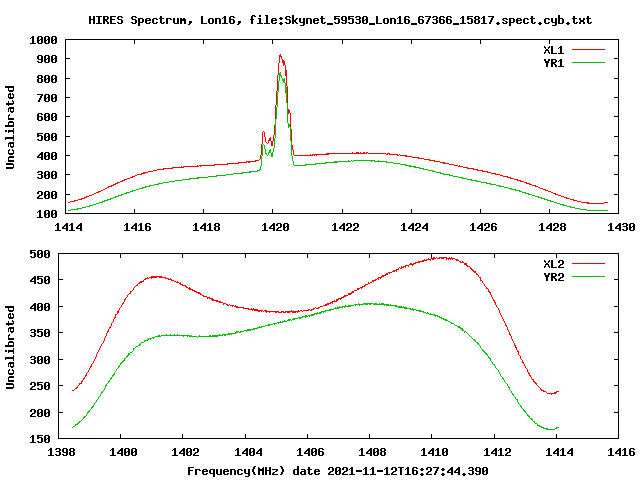Click the 450 y-axis tick label
This screenshot has height=480, width=640.
[40, 280]
